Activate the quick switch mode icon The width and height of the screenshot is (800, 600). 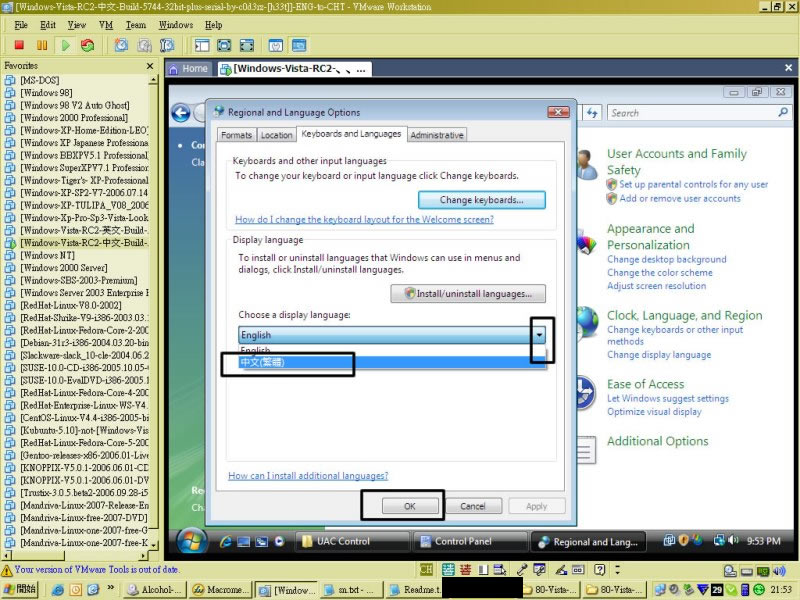tap(246, 45)
